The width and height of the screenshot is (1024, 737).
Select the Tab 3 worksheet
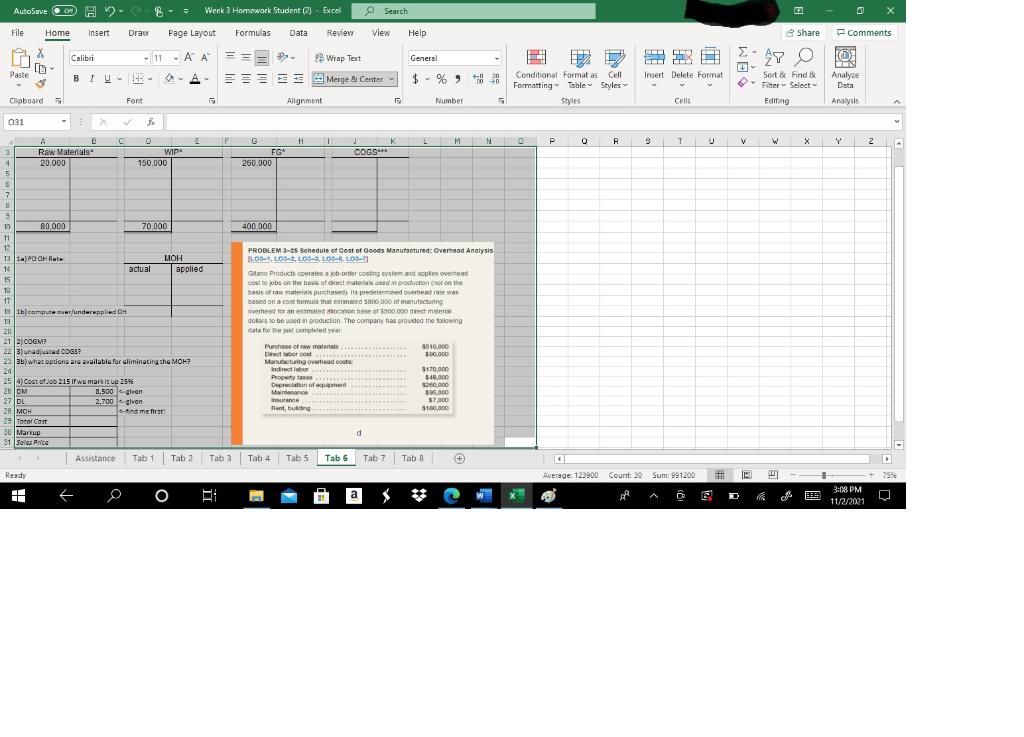click(x=219, y=458)
